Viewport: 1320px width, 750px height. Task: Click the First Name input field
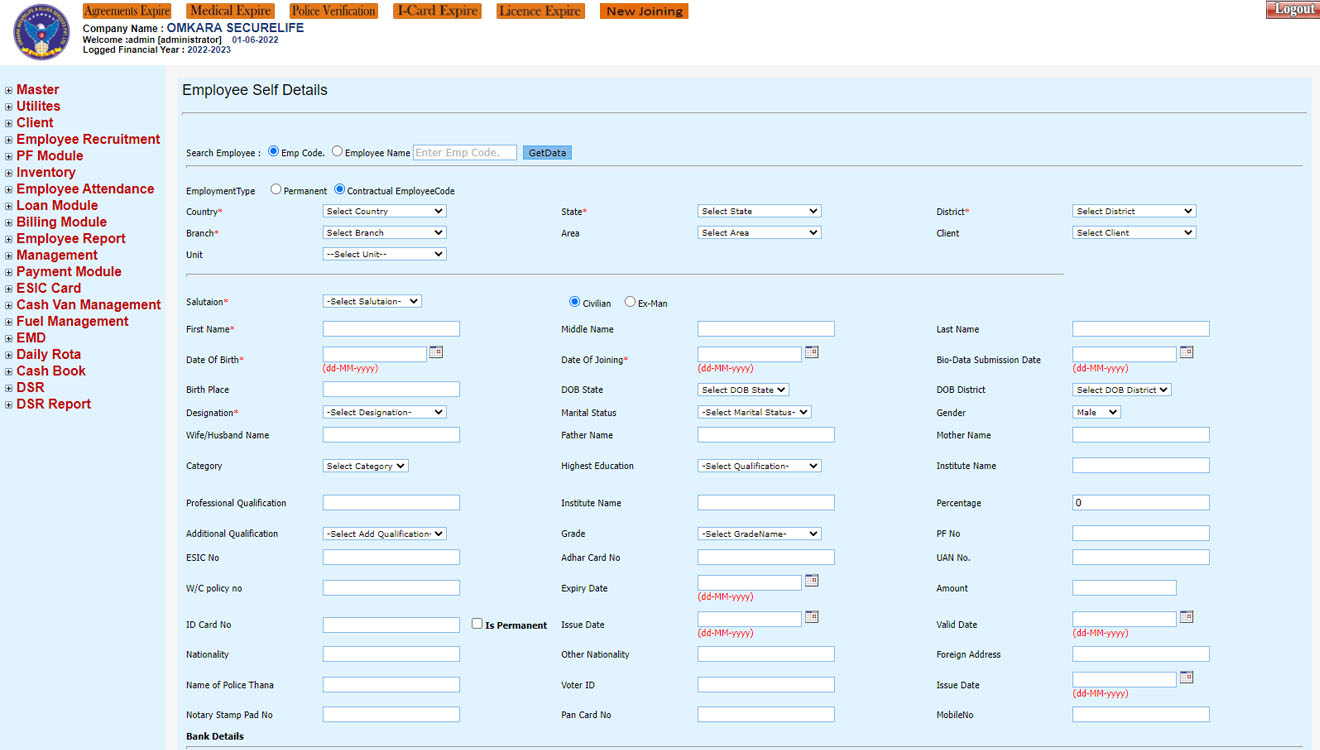pos(391,329)
